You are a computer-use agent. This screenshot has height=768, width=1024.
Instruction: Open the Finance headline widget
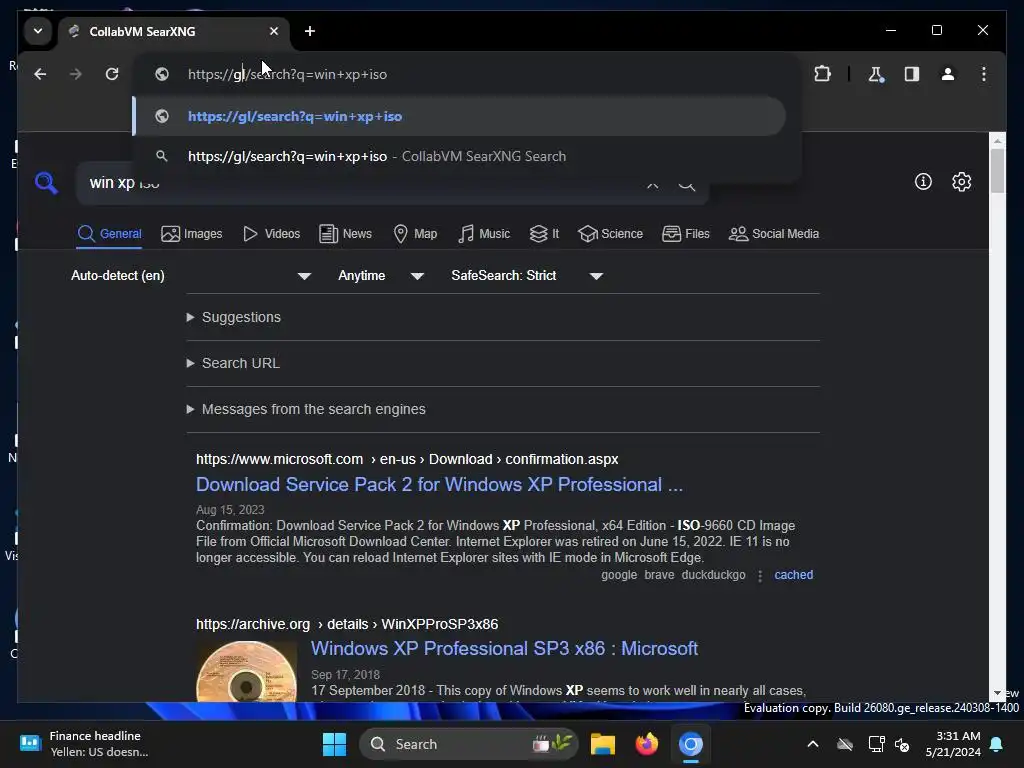pyautogui.click(x=84, y=744)
